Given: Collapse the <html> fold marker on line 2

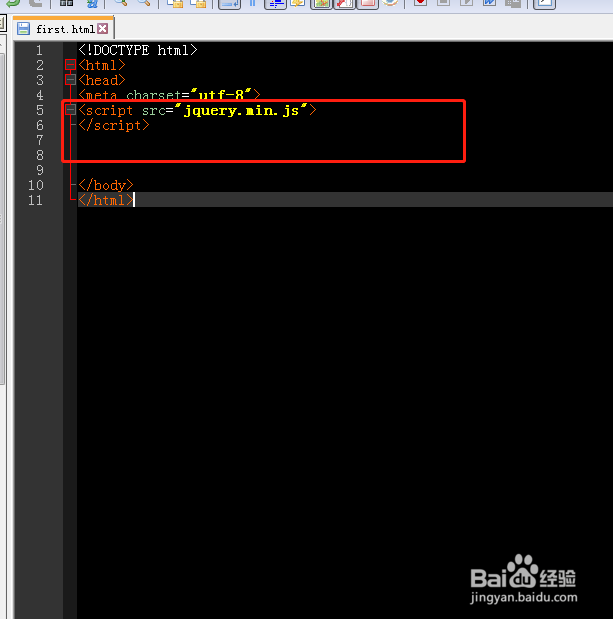Looking at the screenshot, I should pos(70,65).
